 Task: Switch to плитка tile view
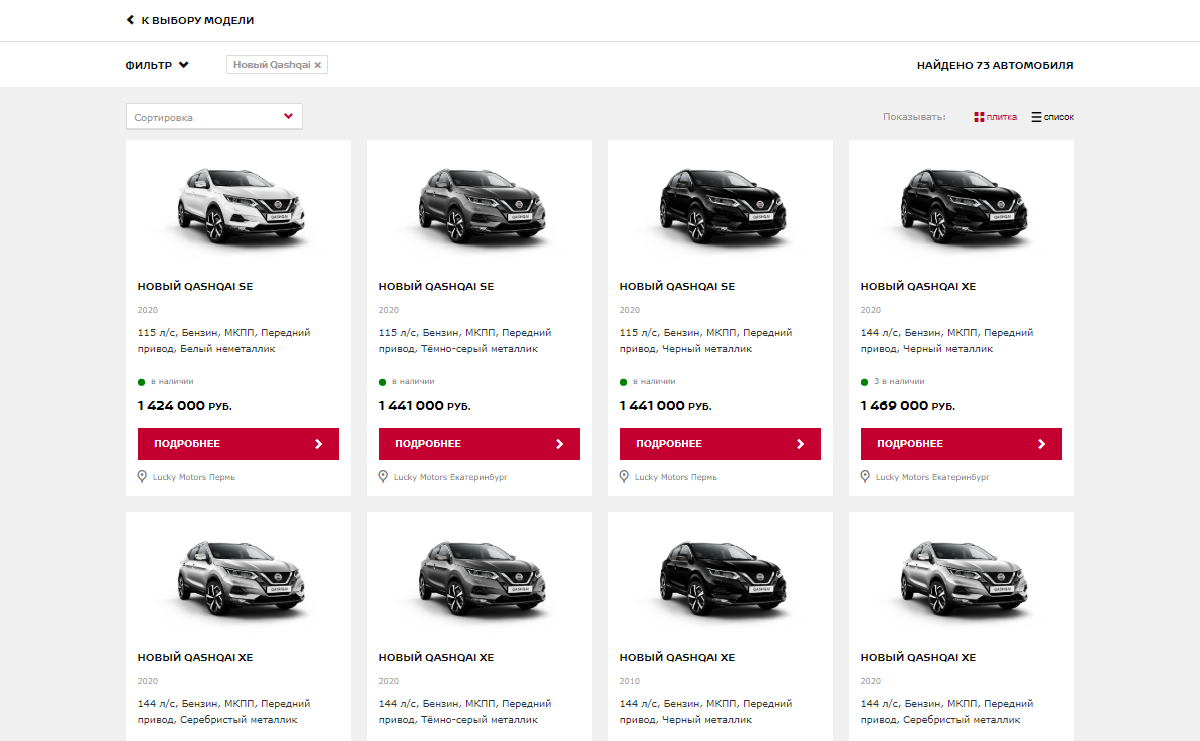click(x=995, y=117)
